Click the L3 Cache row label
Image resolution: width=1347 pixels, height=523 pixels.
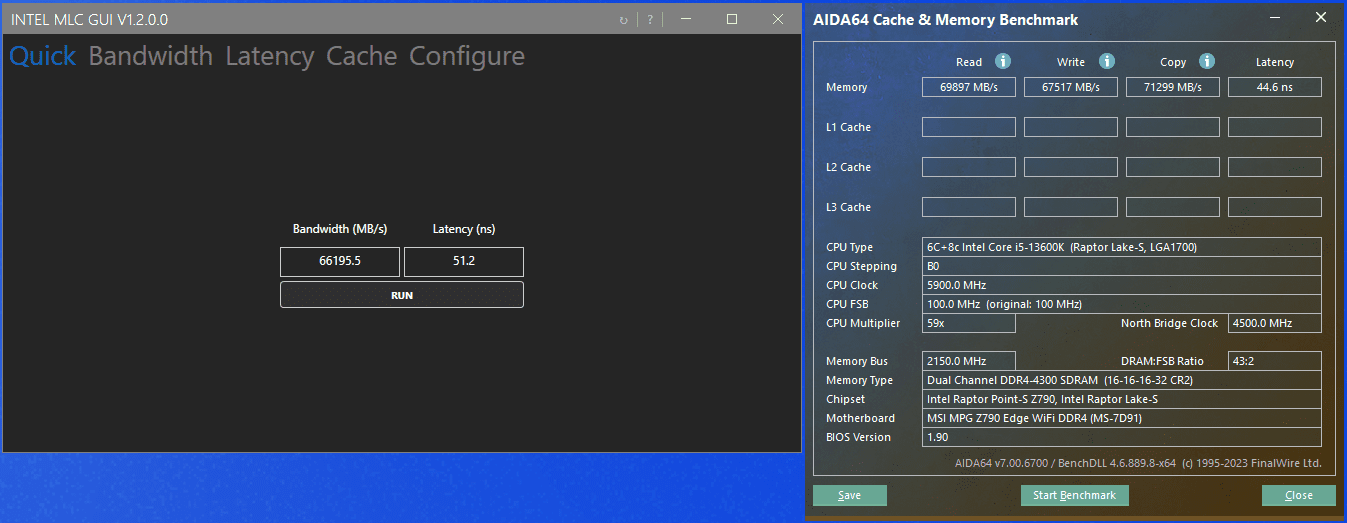click(x=848, y=207)
